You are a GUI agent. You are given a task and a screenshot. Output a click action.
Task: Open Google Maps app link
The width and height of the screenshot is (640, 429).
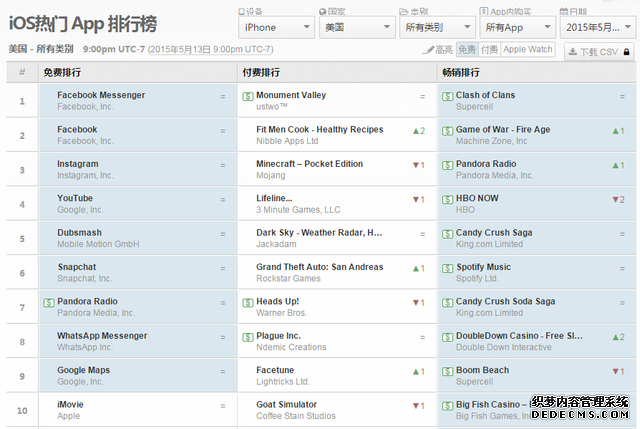point(83,370)
